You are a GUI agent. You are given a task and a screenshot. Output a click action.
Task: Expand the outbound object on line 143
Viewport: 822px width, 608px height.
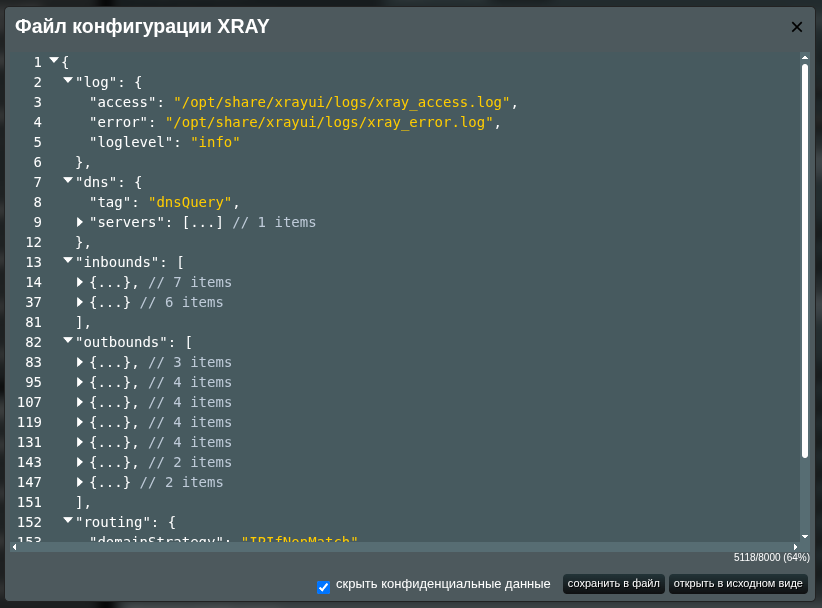click(x=80, y=462)
